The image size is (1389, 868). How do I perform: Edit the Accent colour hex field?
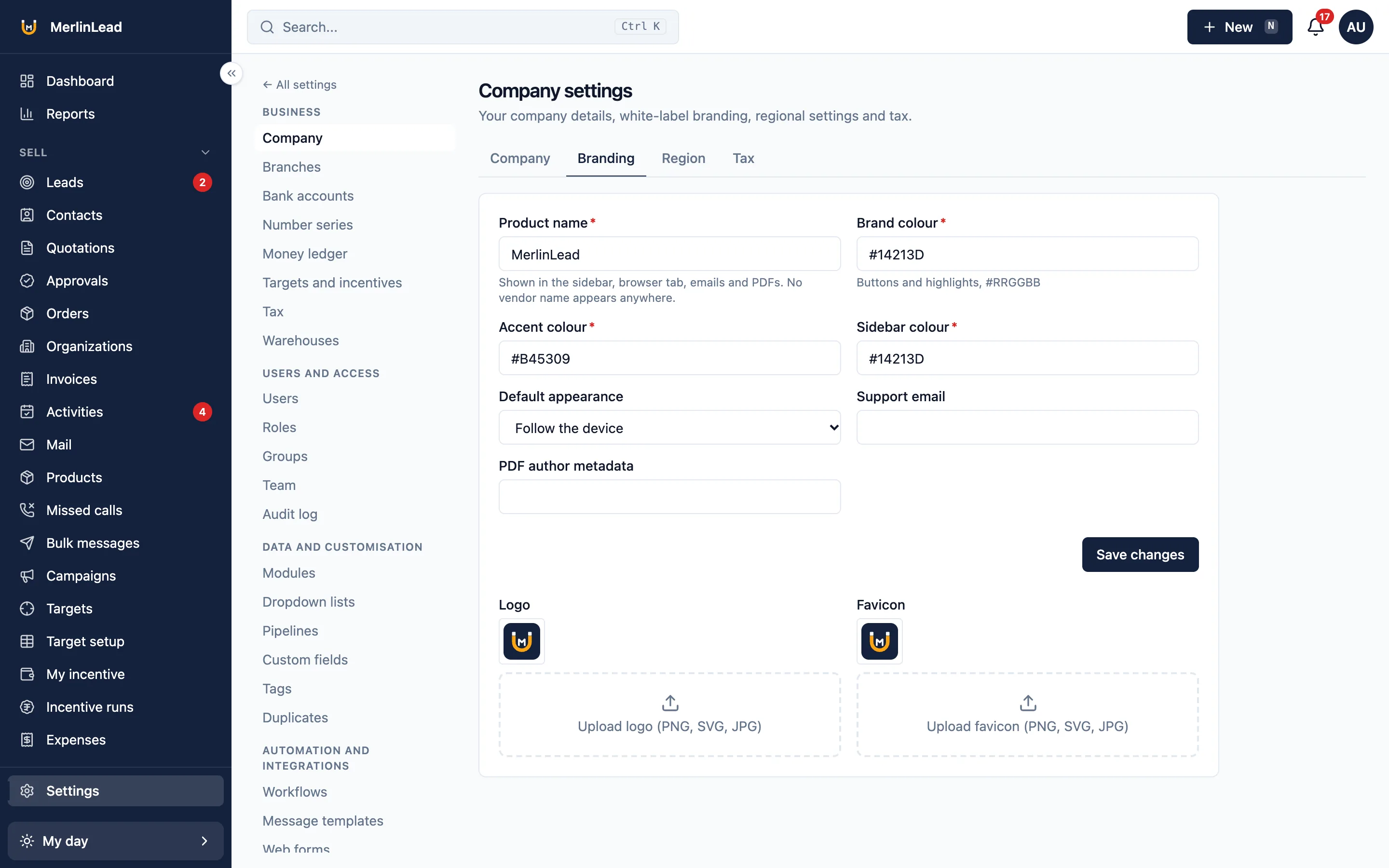(x=669, y=358)
